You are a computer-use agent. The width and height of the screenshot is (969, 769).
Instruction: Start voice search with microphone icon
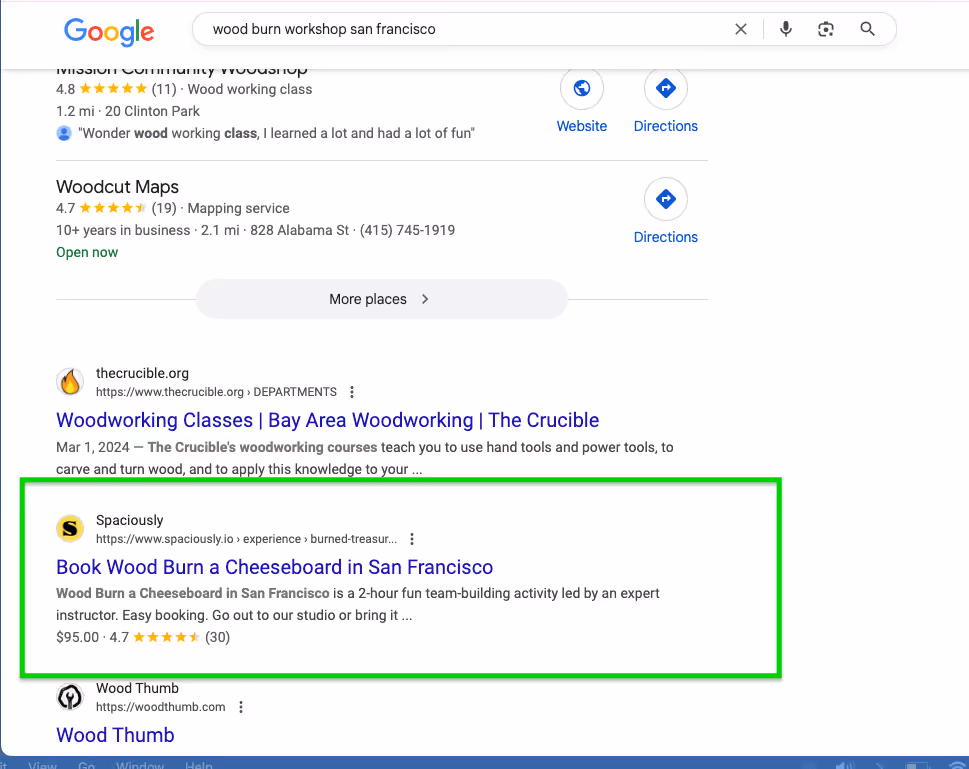[x=785, y=29]
